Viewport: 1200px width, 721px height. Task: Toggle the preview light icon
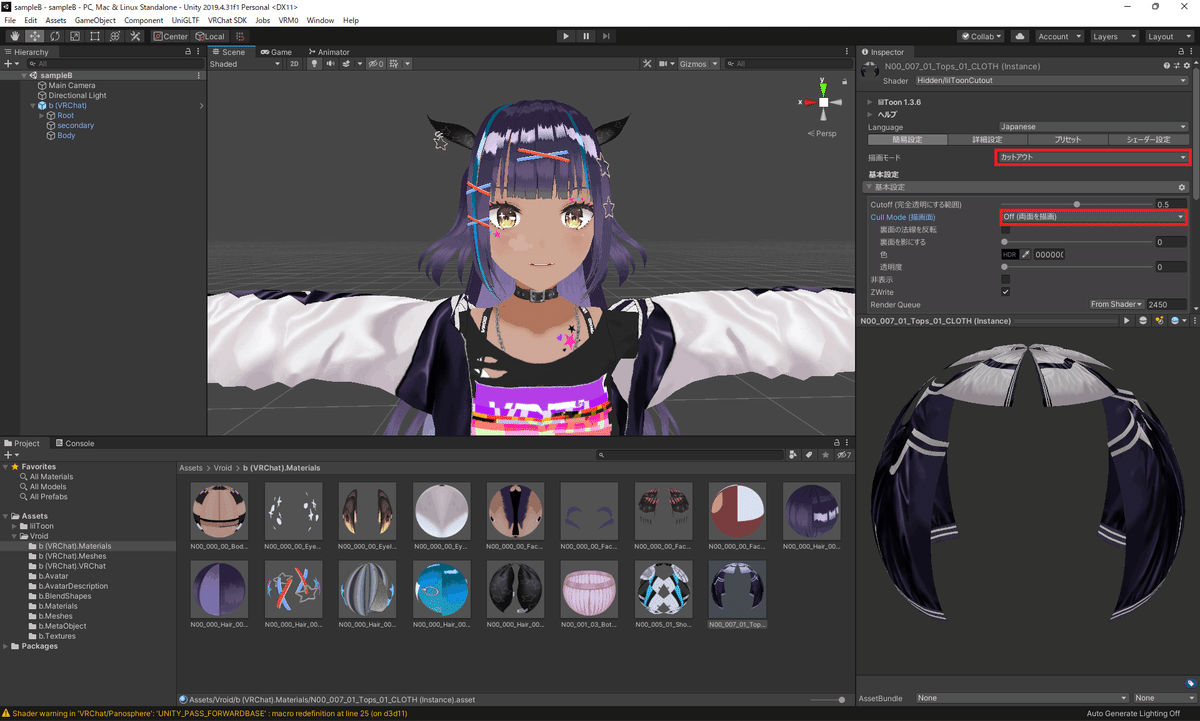click(x=1159, y=321)
